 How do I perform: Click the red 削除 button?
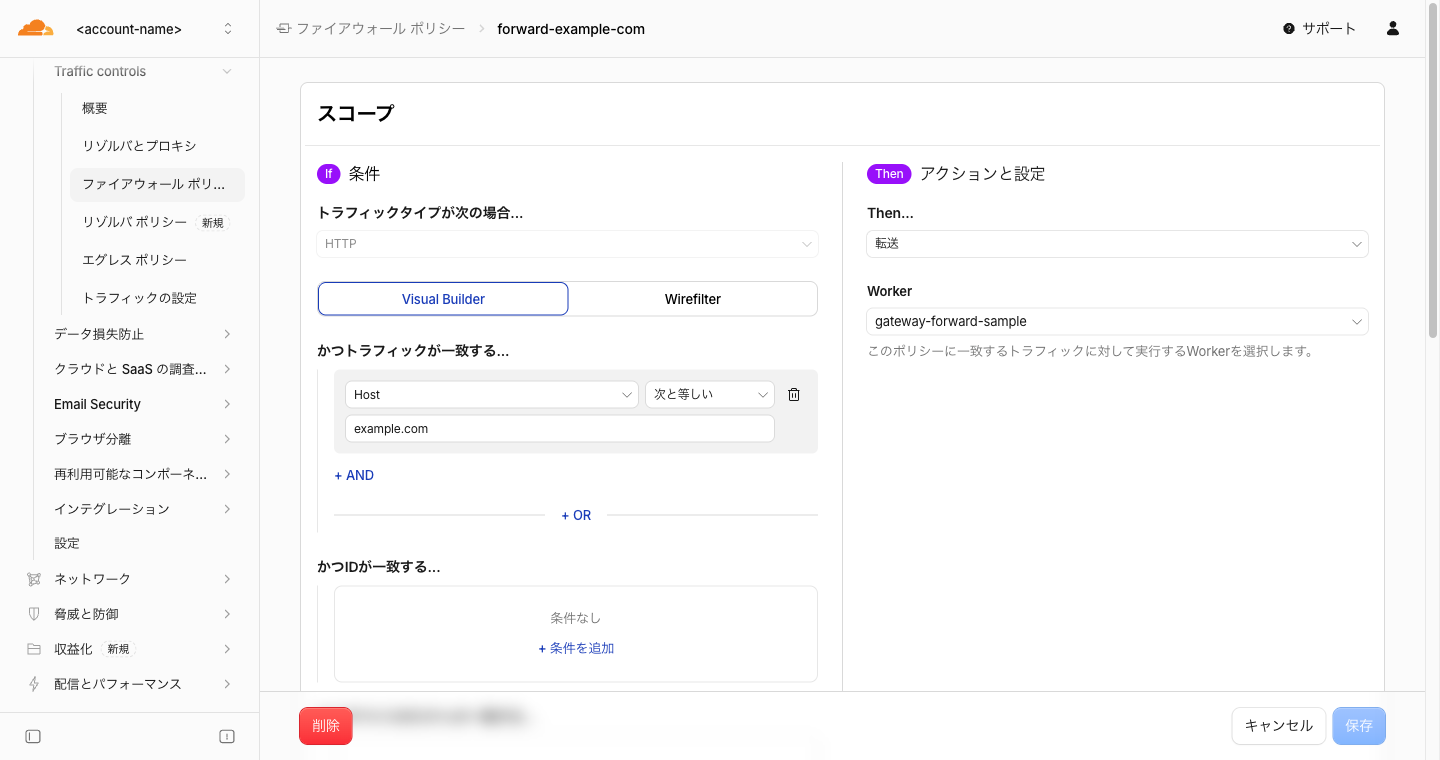[x=326, y=726]
